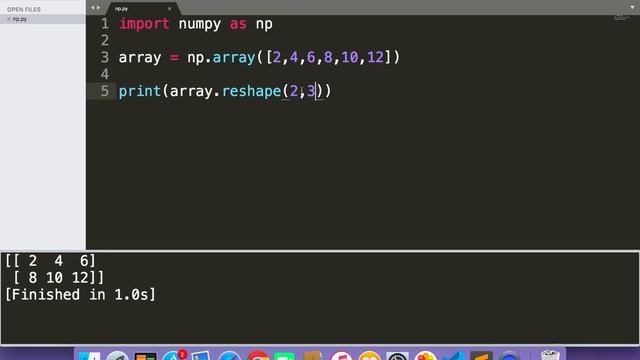Click the 'array' variable on line 3
The image size is (640, 360).
[x=140, y=58]
